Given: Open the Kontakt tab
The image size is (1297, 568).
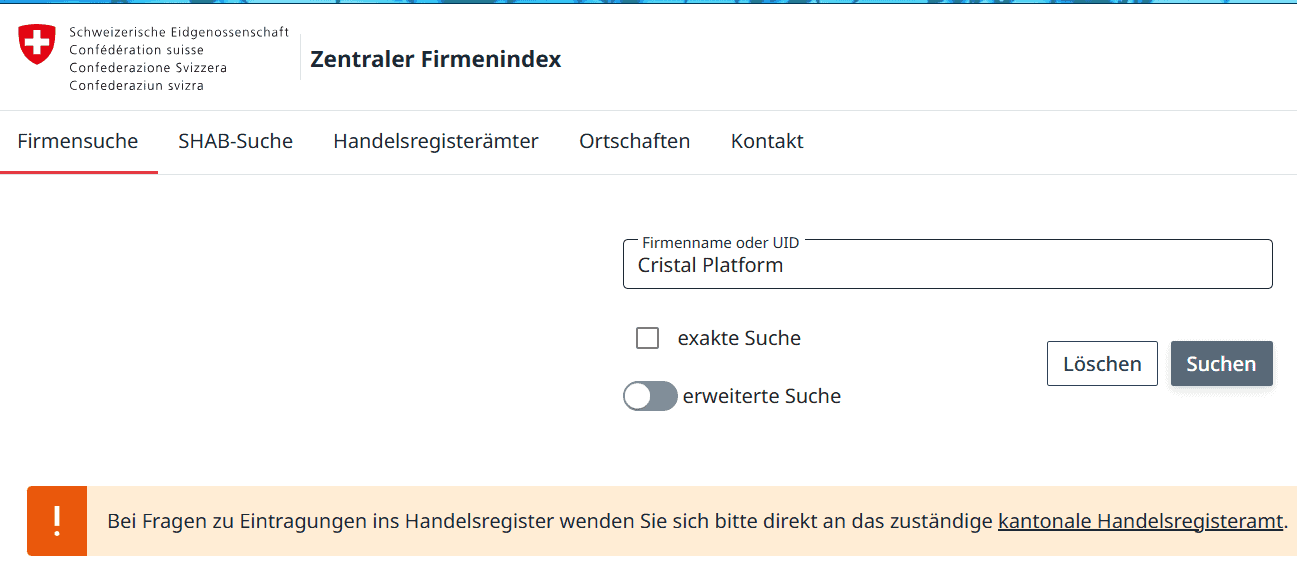Looking at the screenshot, I should [x=767, y=142].
